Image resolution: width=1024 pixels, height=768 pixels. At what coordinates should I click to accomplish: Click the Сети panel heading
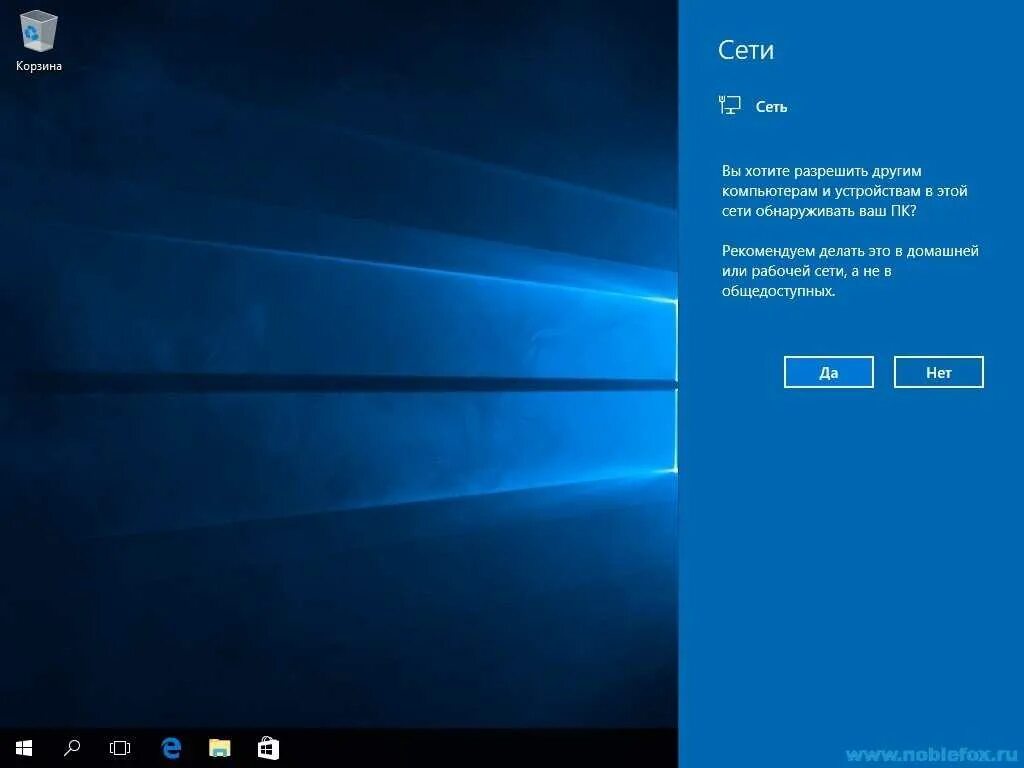click(746, 50)
